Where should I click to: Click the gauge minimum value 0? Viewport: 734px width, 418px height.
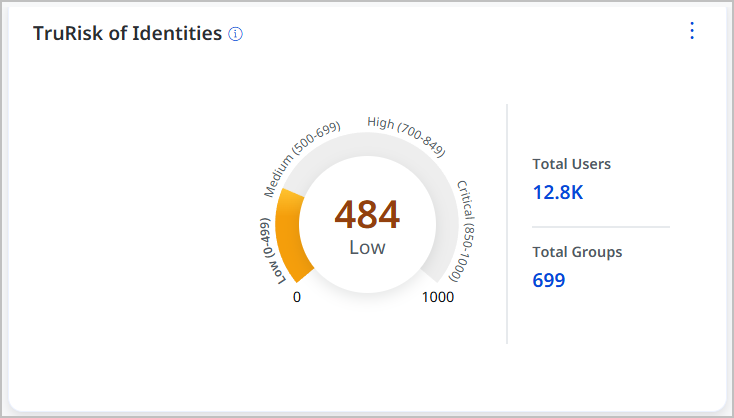click(x=297, y=297)
